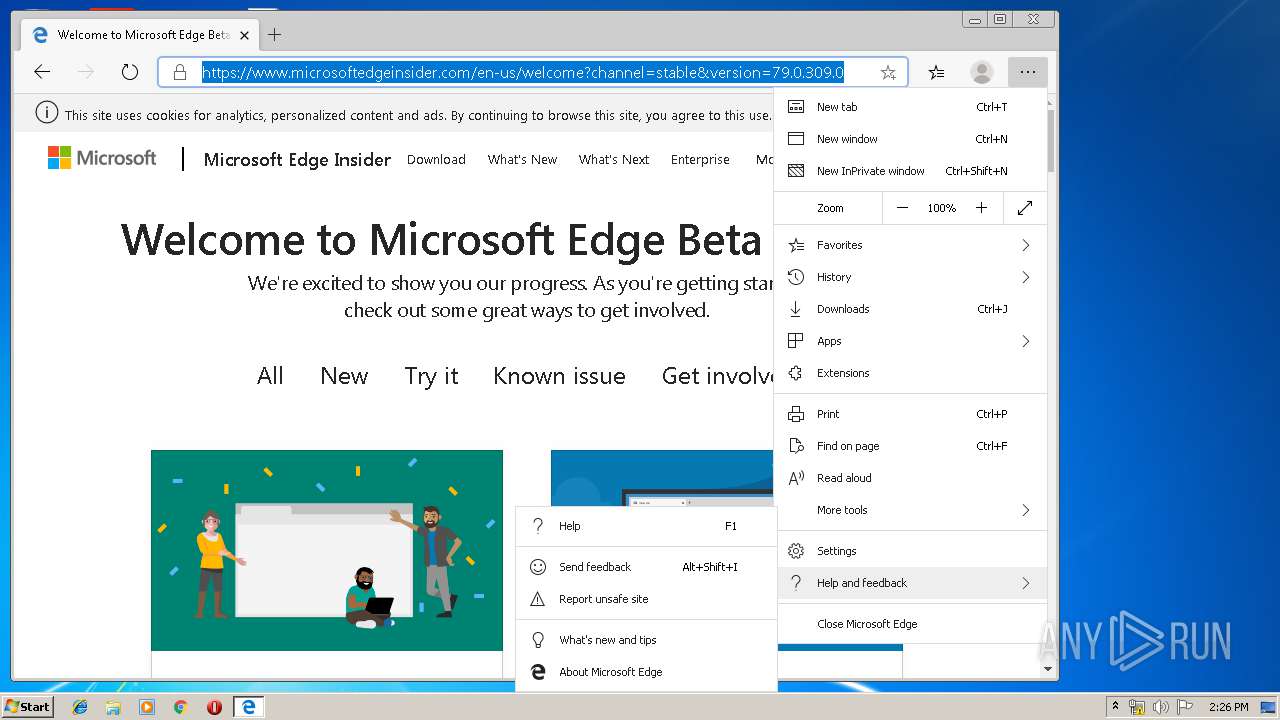
Task: Open a New InPrivate window
Action: pos(911,171)
